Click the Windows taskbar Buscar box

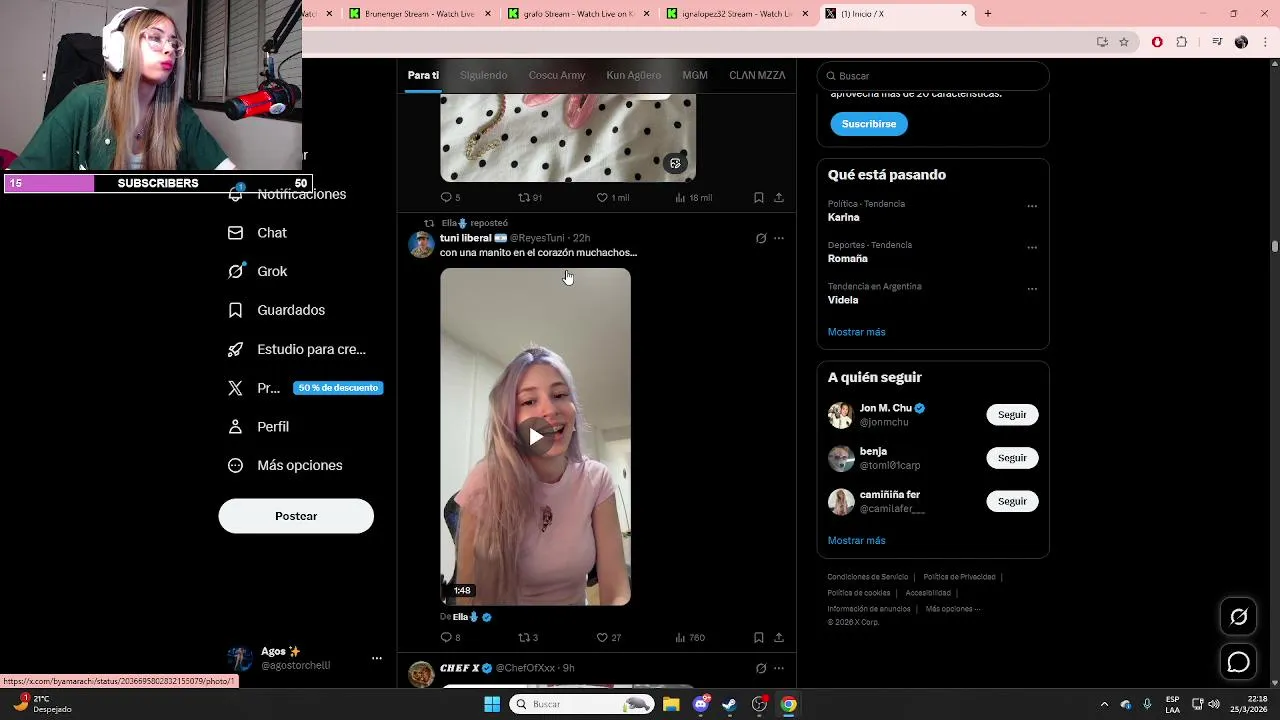click(x=582, y=704)
